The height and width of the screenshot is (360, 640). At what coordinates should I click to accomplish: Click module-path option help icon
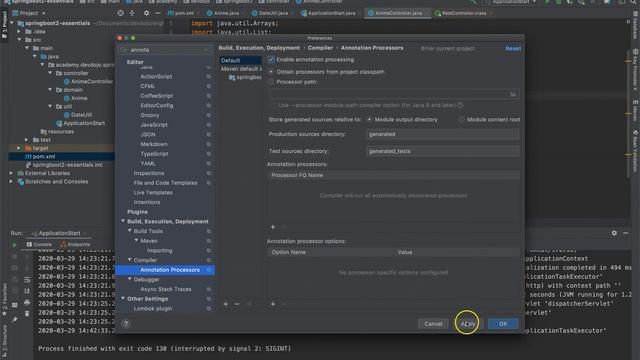[x=460, y=105]
